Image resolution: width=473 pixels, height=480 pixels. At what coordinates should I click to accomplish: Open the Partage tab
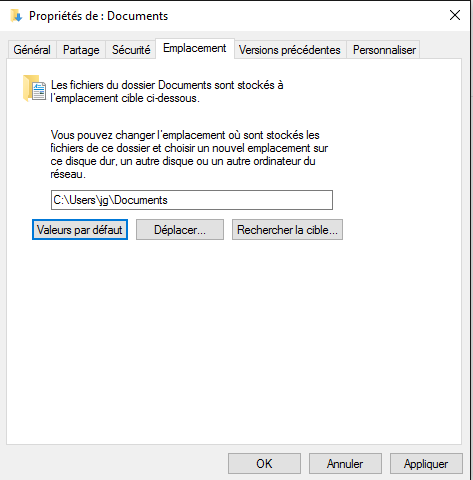click(81, 50)
